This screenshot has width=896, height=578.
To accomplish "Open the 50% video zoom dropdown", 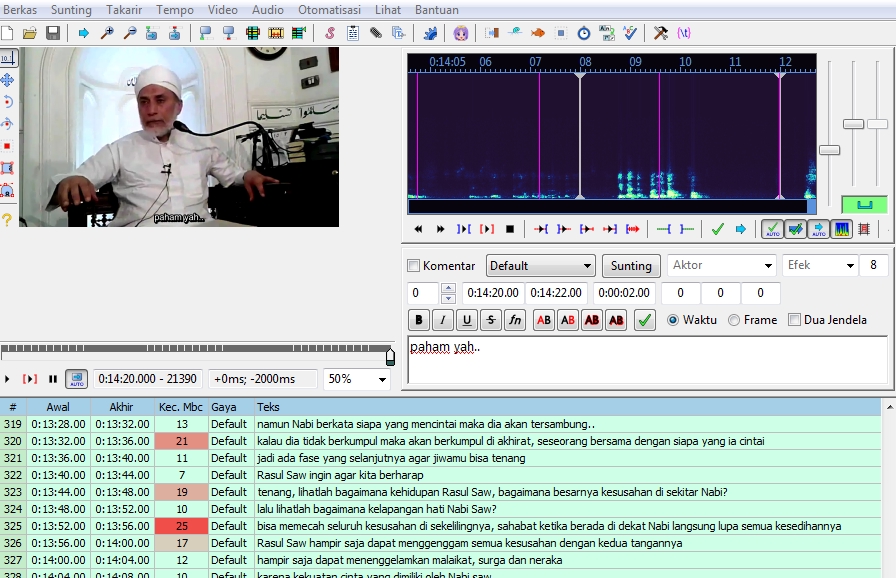I will [357, 379].
